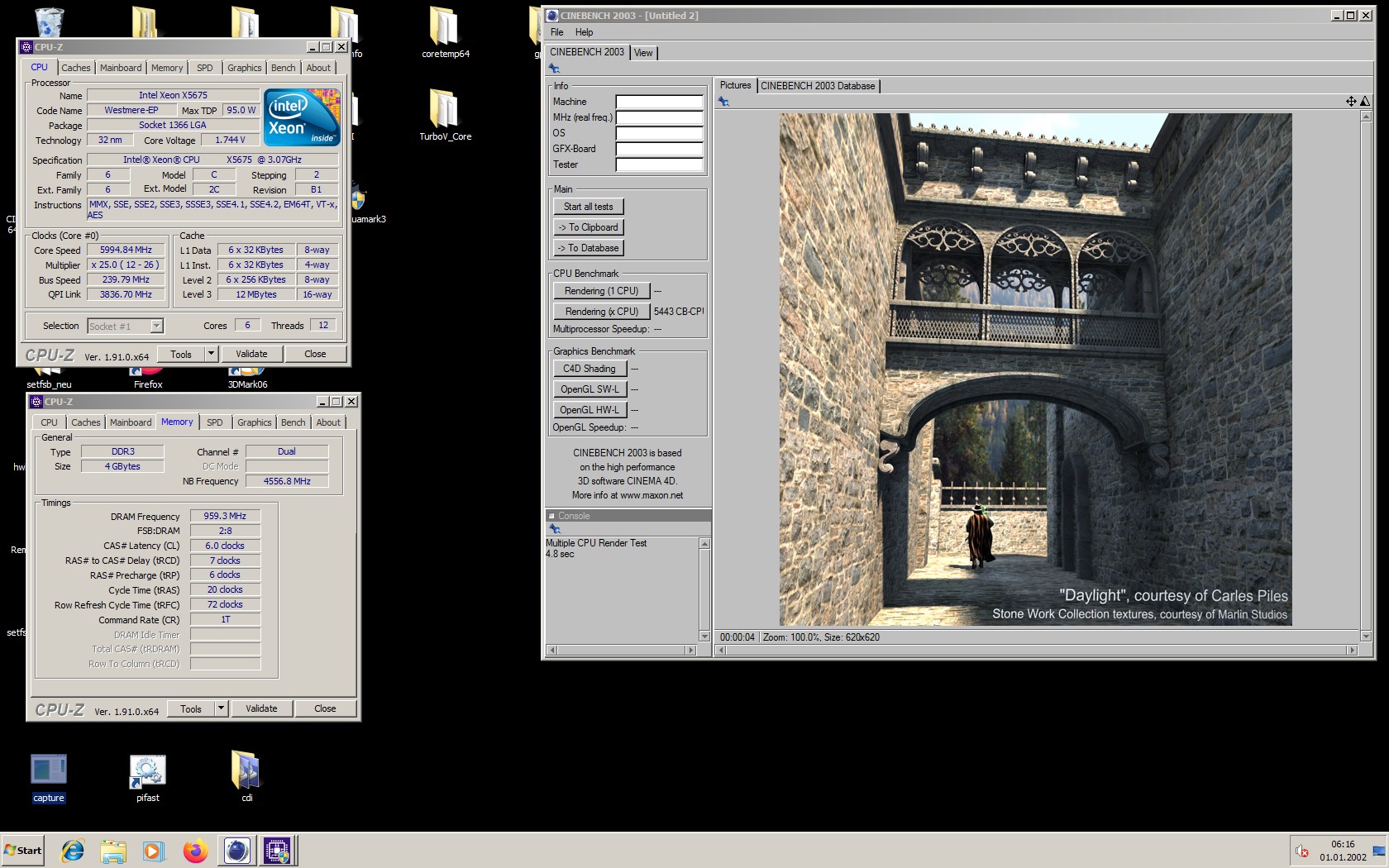Viewport: 1389px width, 868px height.
Task: Run the C4D Shading benchmark
Action: pos(589,369)
